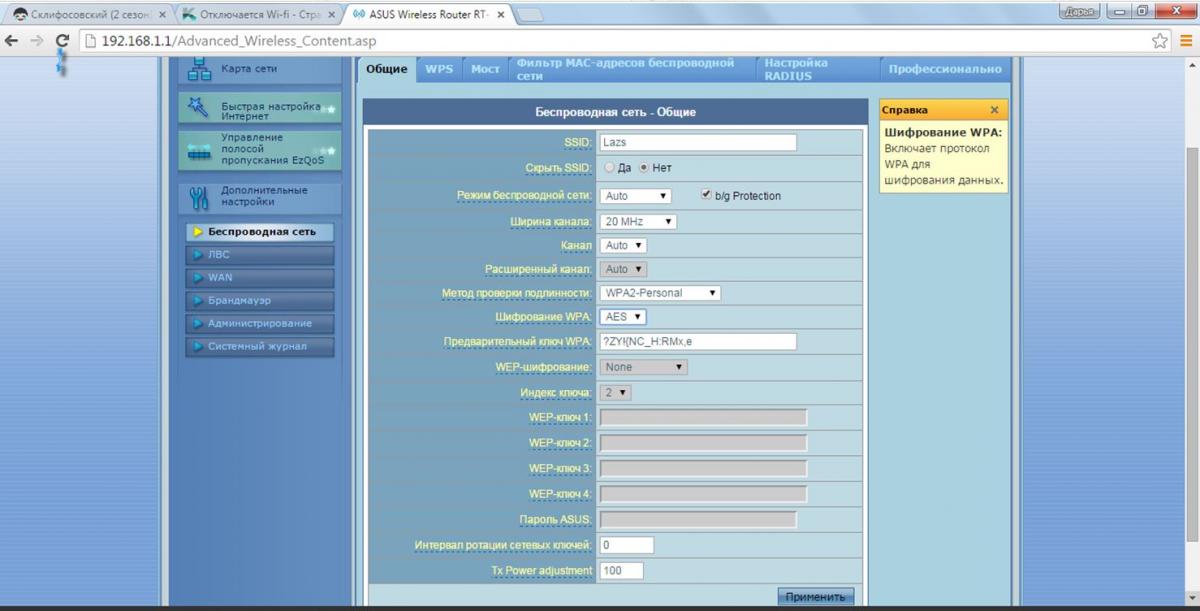
Task: Select Администрирование in the sidebar
Action: (x=260, y=324)
